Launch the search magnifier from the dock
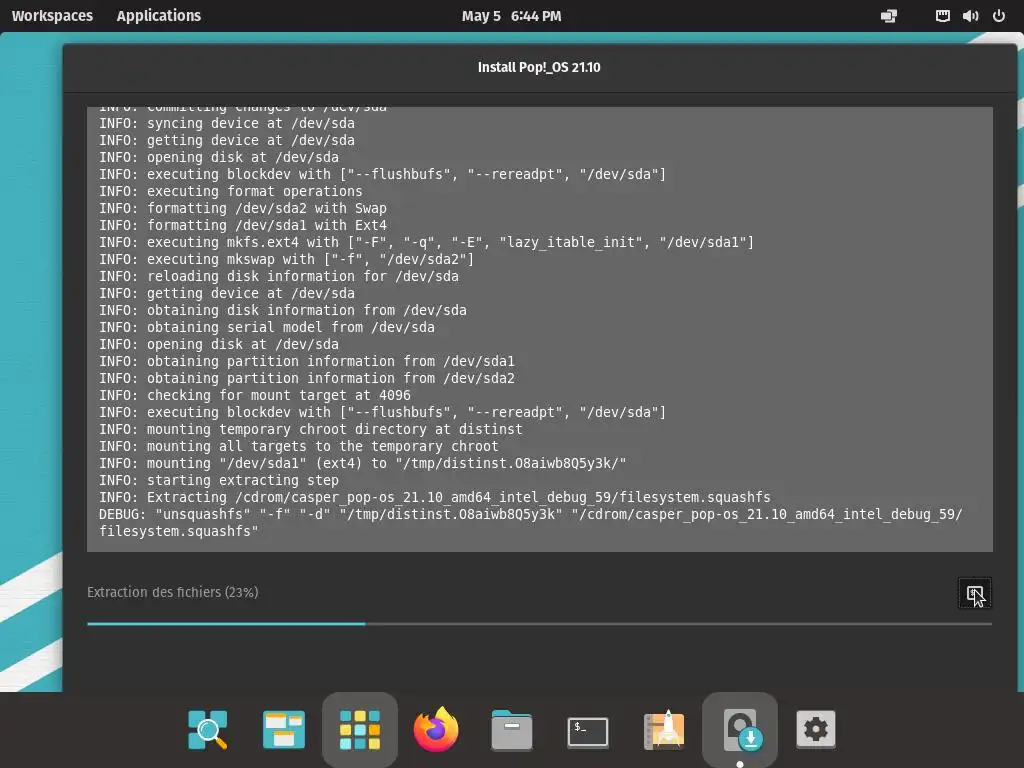The width and height of the screenshot is (1024, 768). 208,729
